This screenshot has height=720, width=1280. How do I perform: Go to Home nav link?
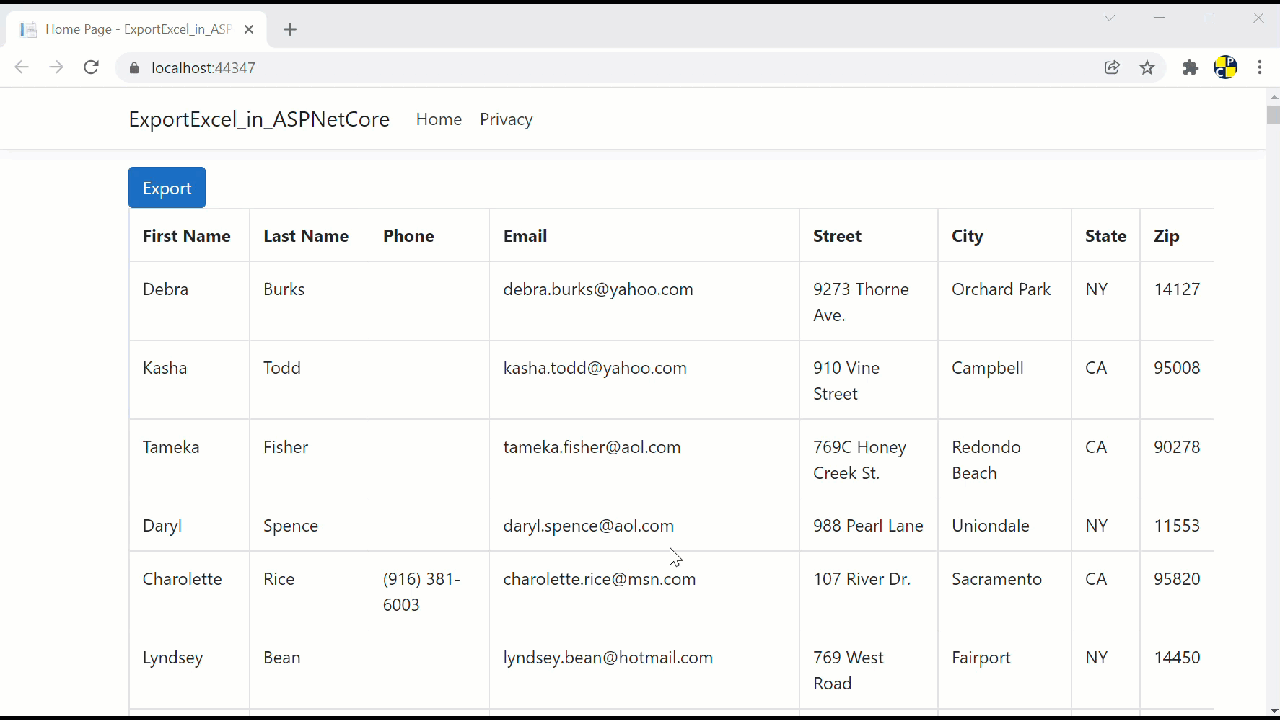[x=439, y=119]
